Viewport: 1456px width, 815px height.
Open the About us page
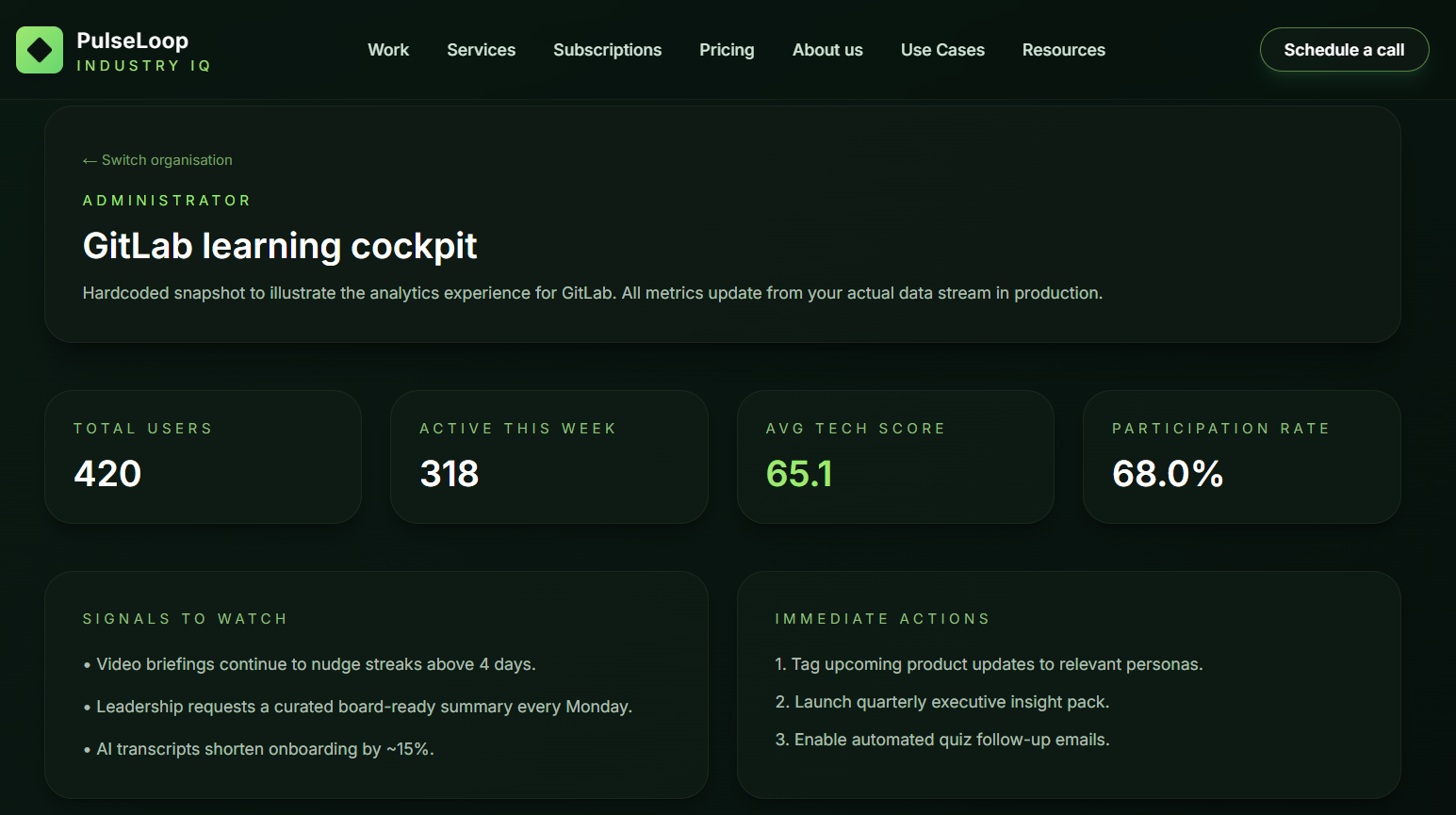(x=827, y=50)
